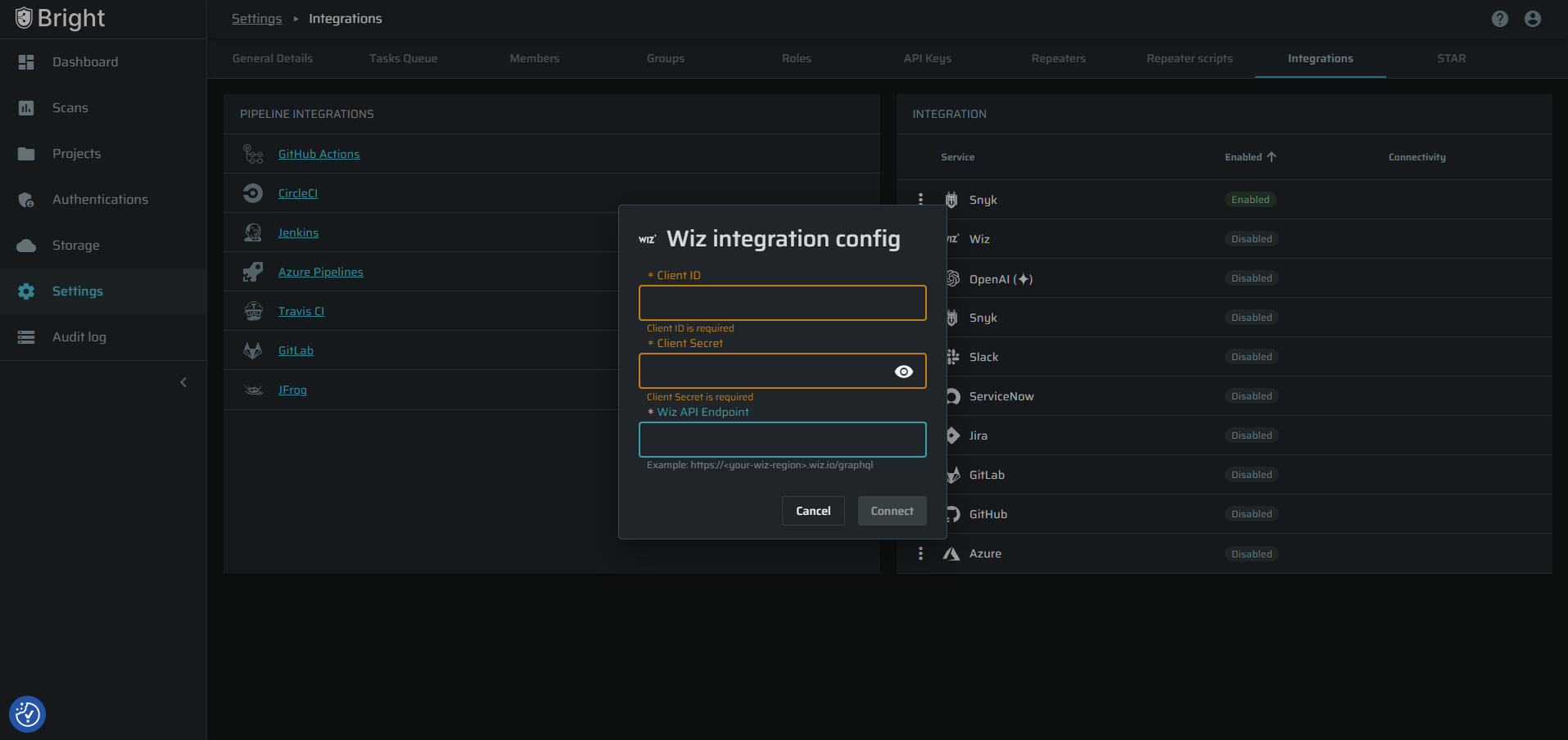This screenshot has height=740, width=1568.
Task: Click the Disabled badge for Jira
Action: coord(1252,435)
